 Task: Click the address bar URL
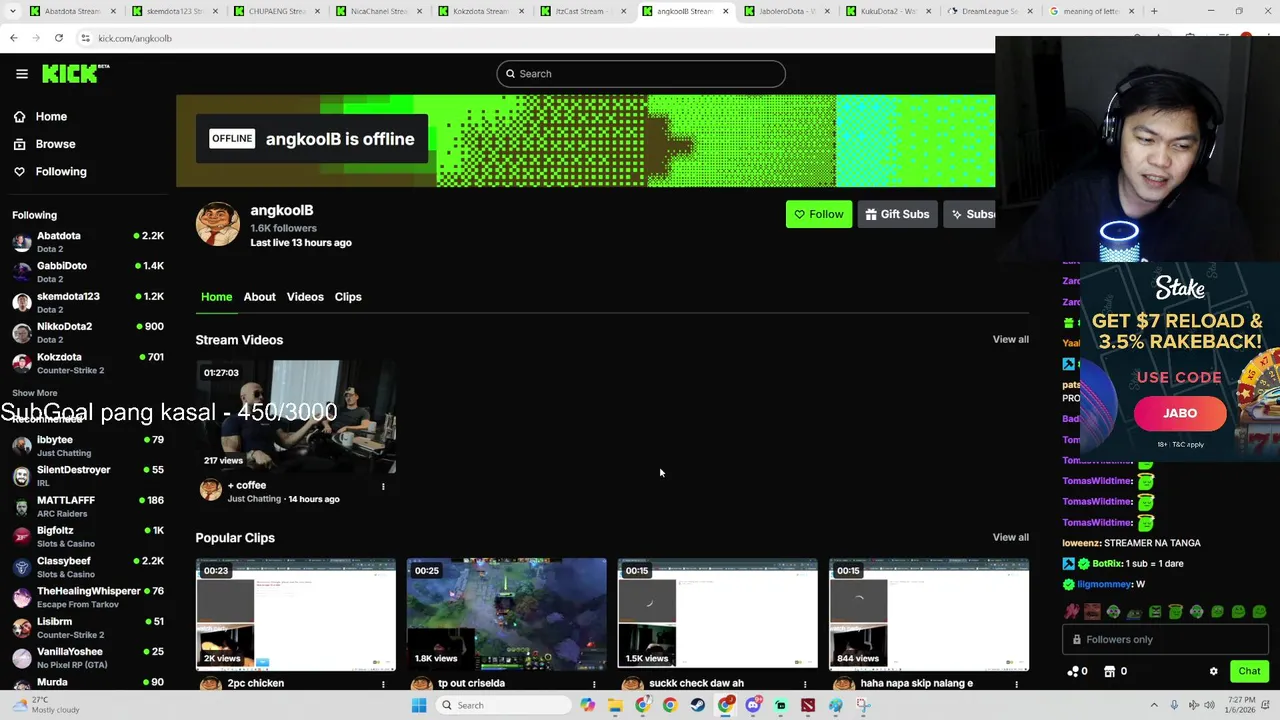click(136, 38)
